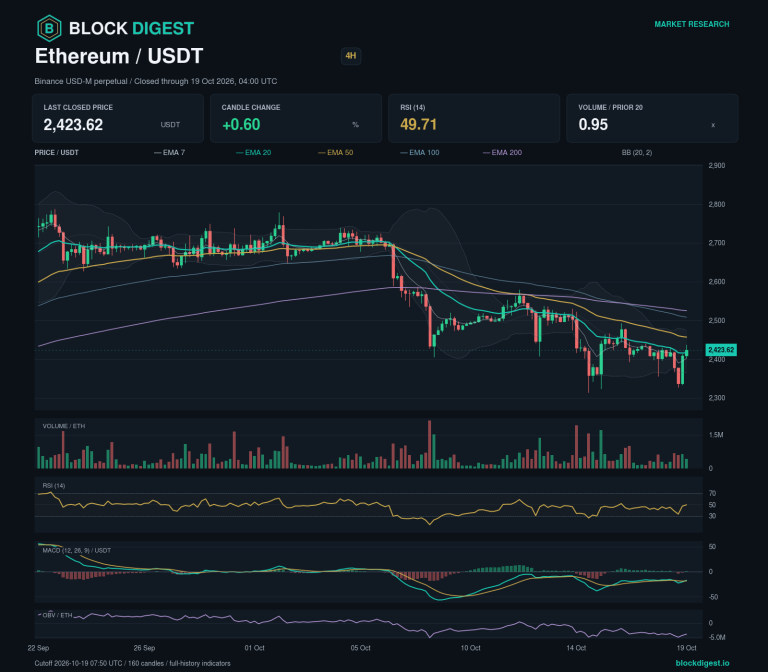The image size is (768, 672).
Task: Click the tallest red volume bar
Action: pyautogui.click(x=430, y=444)
